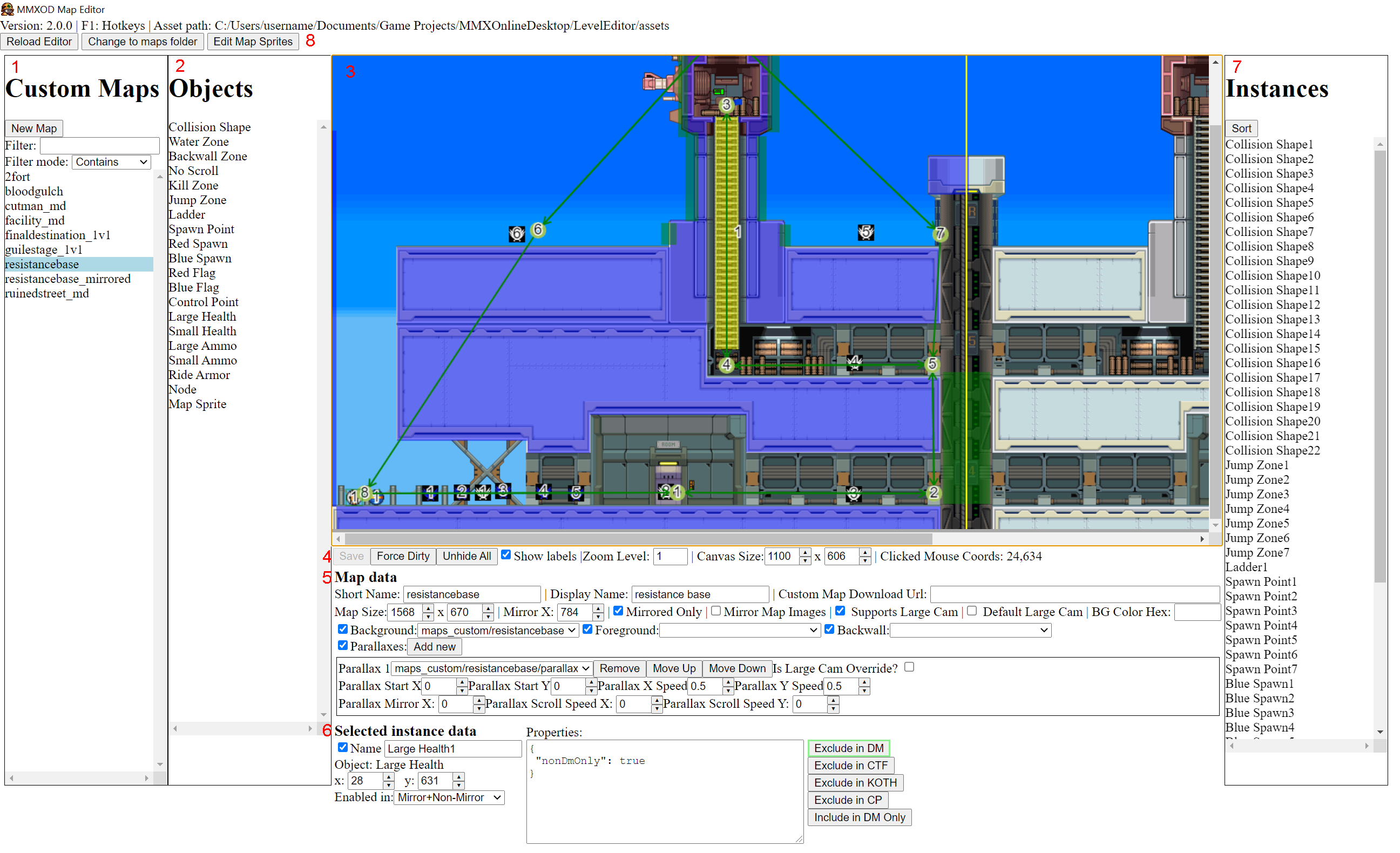Click MMXOD Map Editor window icon
Screen dimensions: 1400x853
click(8, 9)
